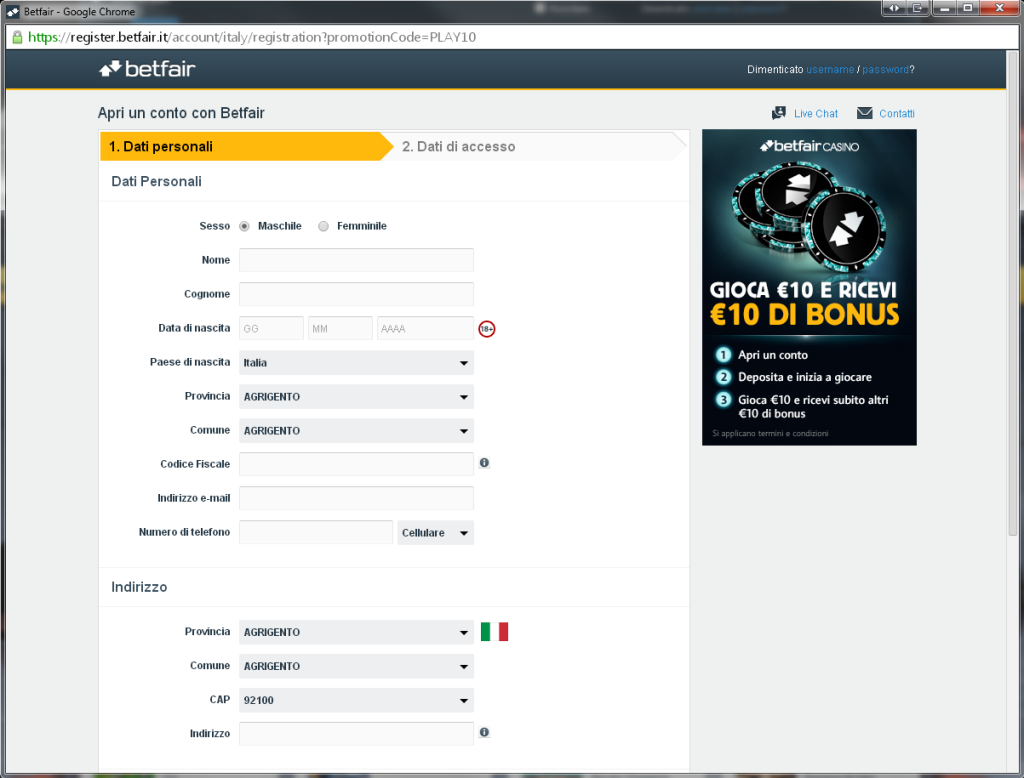Click forgotten password link
The image size is (1024, 778).
pyautogui.click(x=886, y=69)
